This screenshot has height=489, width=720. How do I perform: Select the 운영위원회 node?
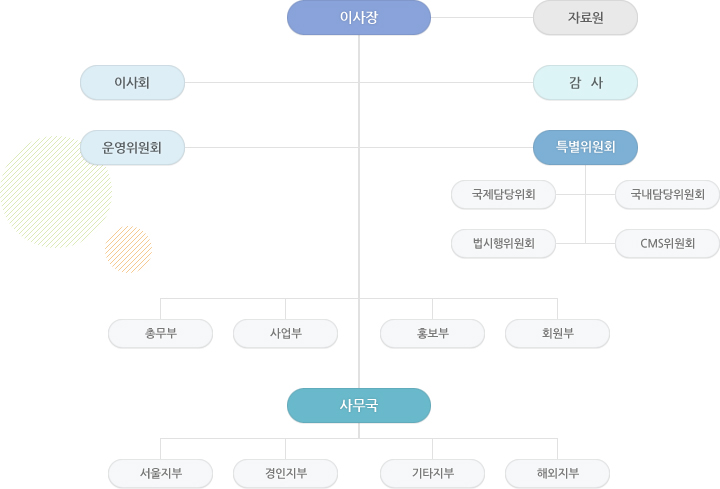[132, 147]
